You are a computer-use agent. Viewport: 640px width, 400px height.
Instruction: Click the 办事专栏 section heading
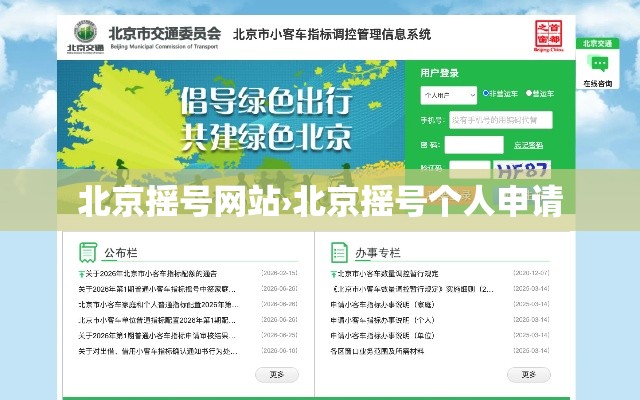point(378,253)
